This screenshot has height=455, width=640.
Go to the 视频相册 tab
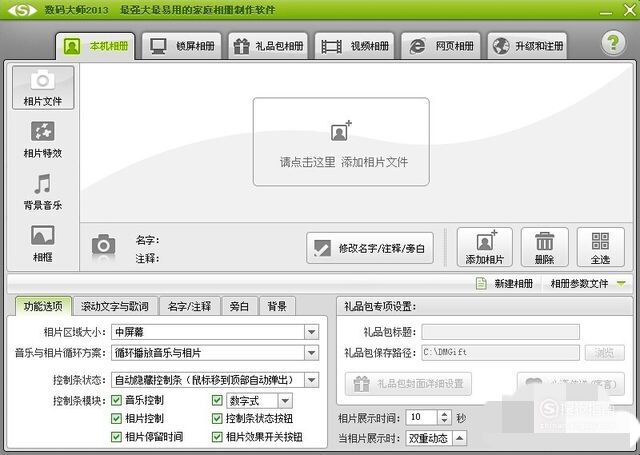coord(354,46)
